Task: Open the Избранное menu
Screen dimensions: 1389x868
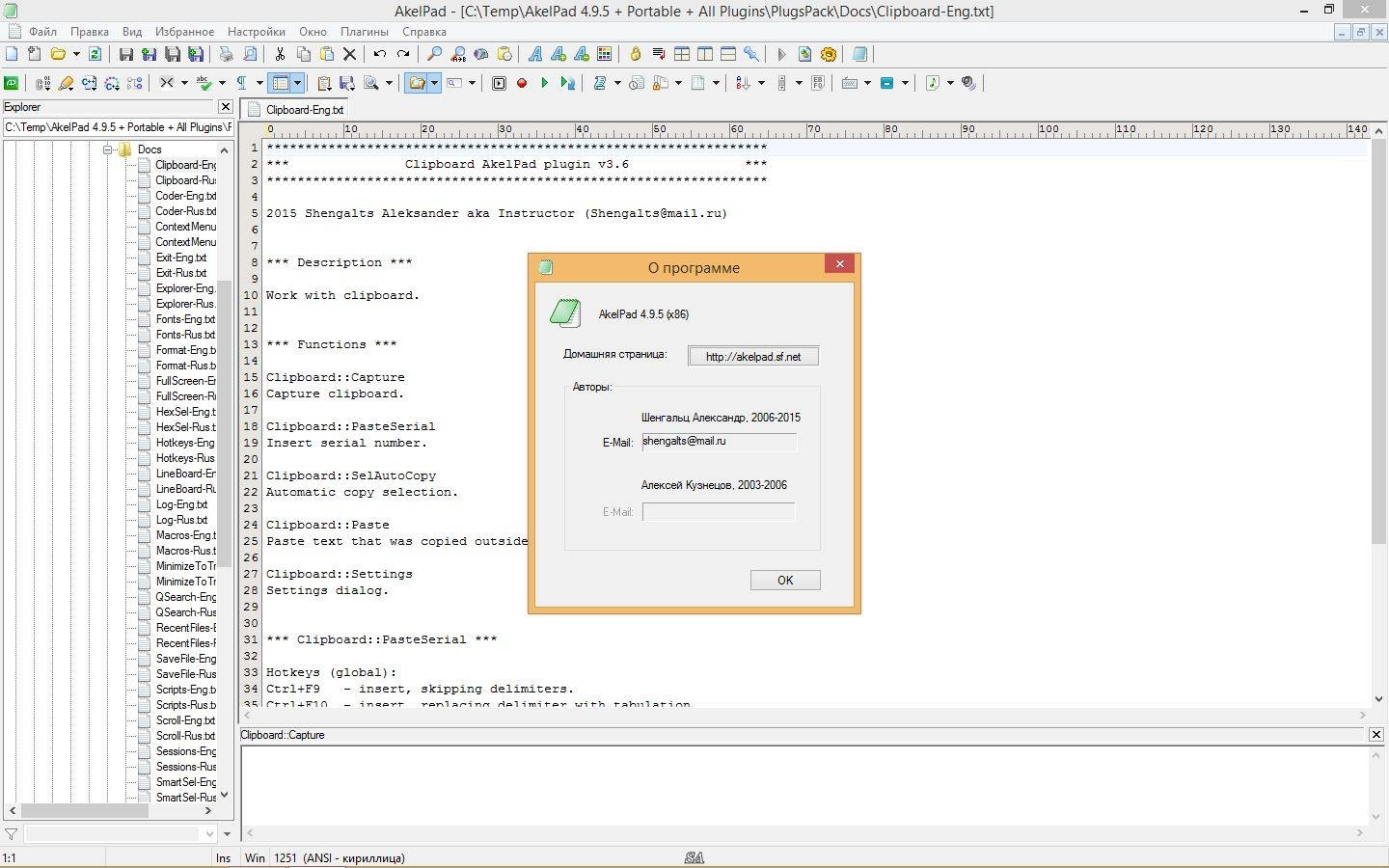Action: click(x=184, y=32)
